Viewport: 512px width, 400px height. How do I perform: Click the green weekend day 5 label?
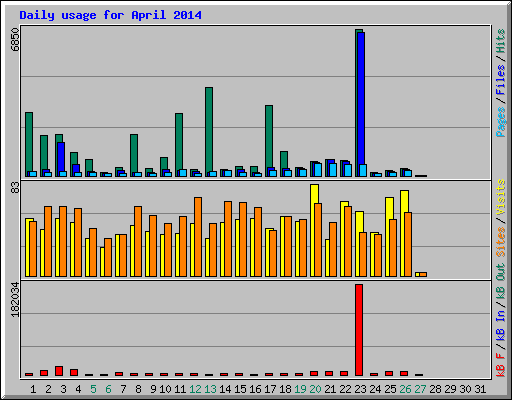point(93,389)
